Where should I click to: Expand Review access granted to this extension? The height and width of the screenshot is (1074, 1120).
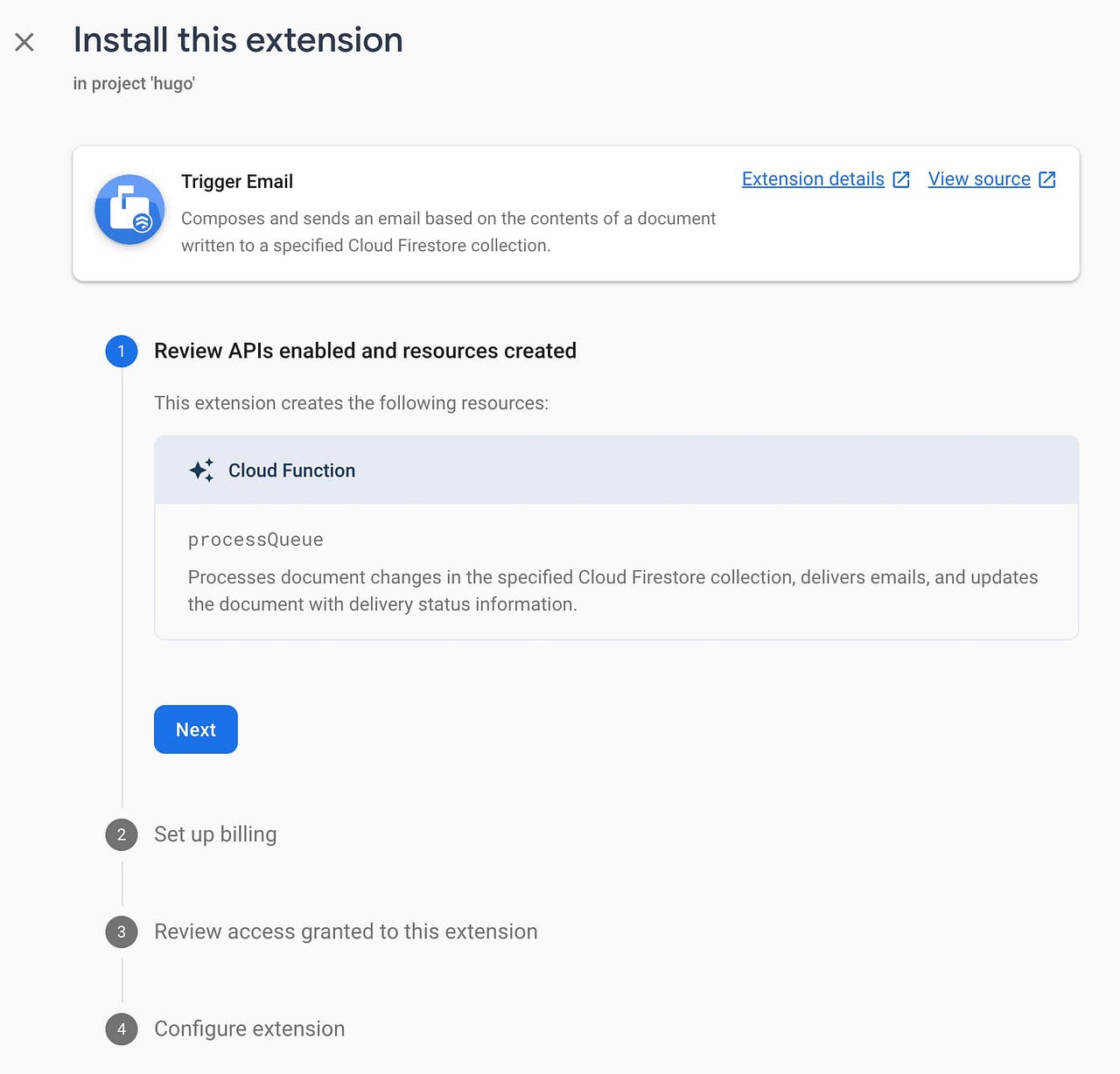point(346,931)
